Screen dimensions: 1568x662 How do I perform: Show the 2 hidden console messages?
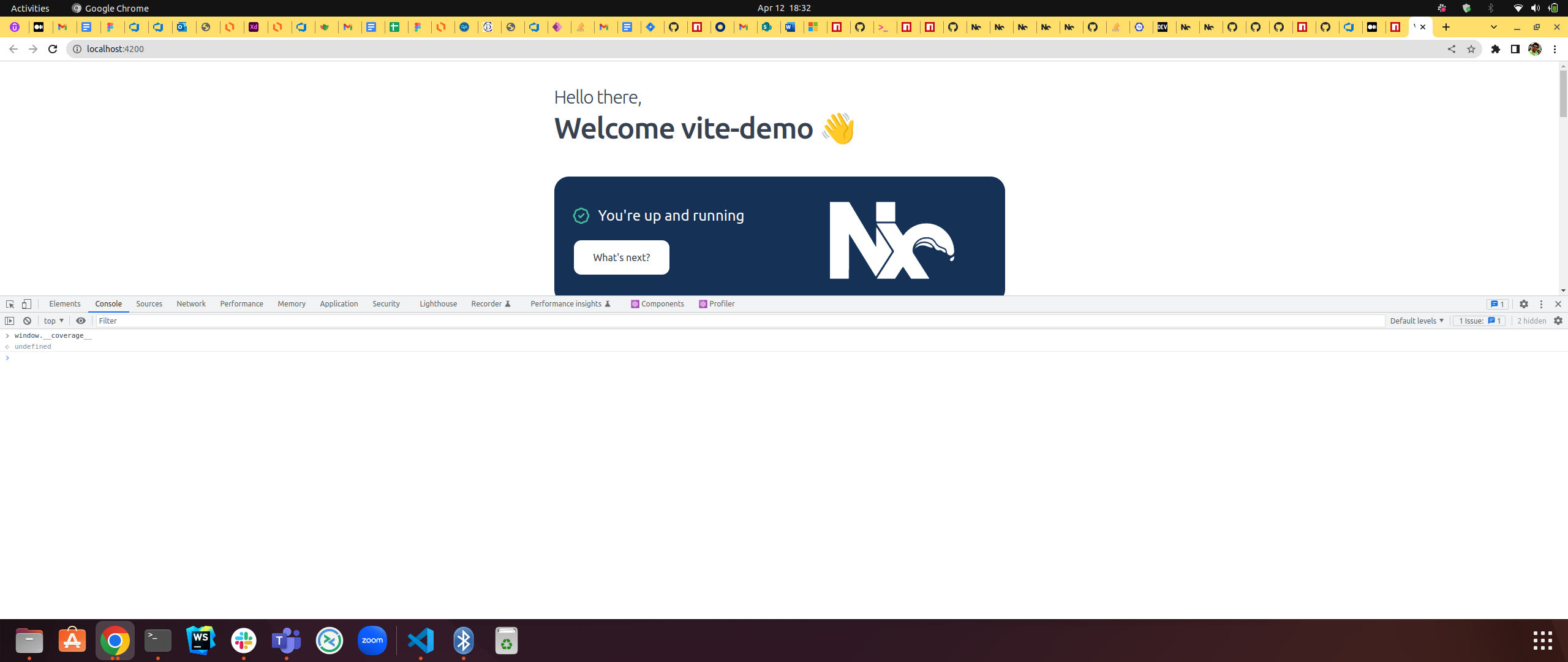coord(1530,321)
